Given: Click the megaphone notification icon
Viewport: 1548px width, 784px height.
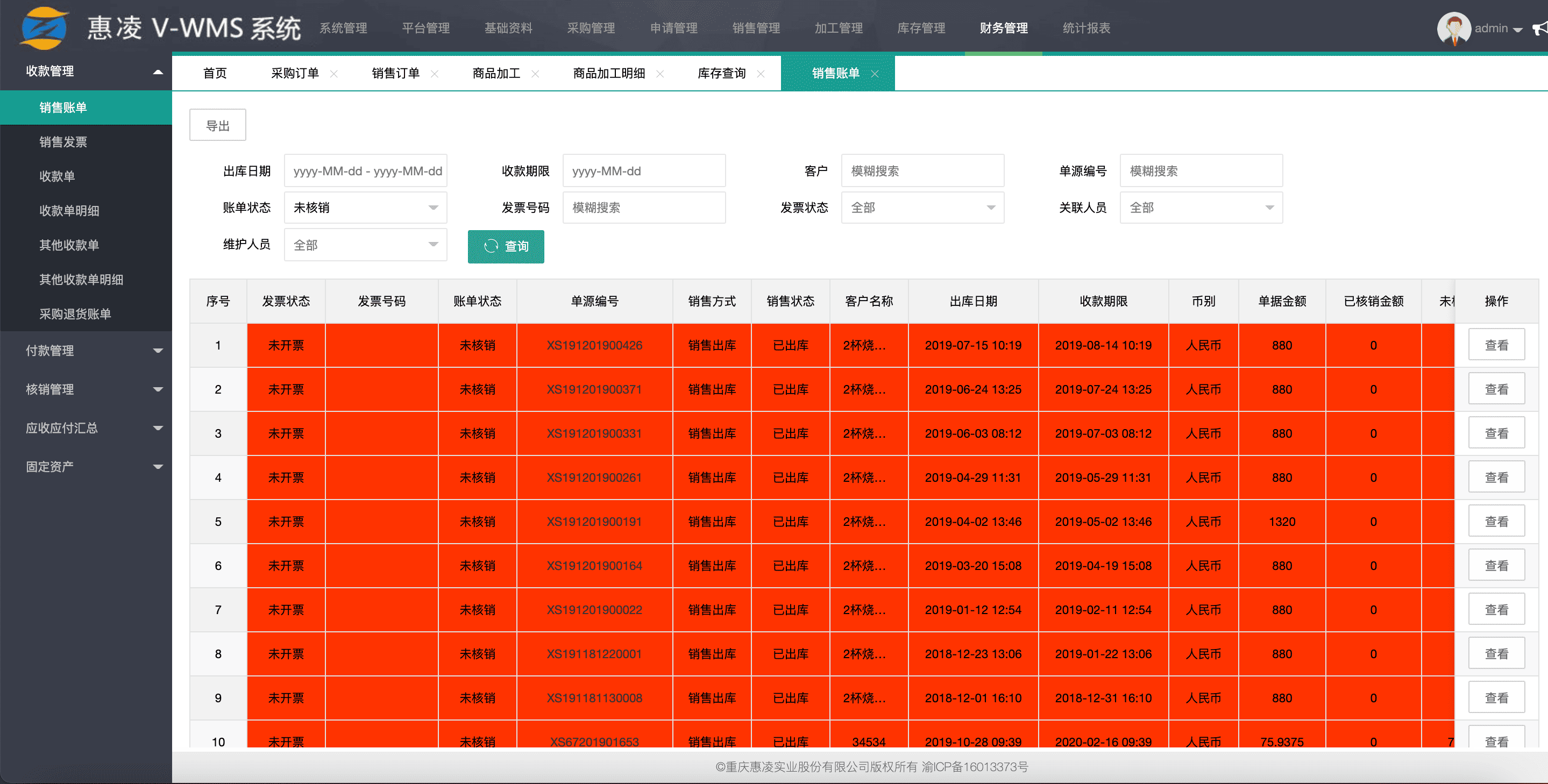Looking at the screenshot, I should [x=1539, y=28].
